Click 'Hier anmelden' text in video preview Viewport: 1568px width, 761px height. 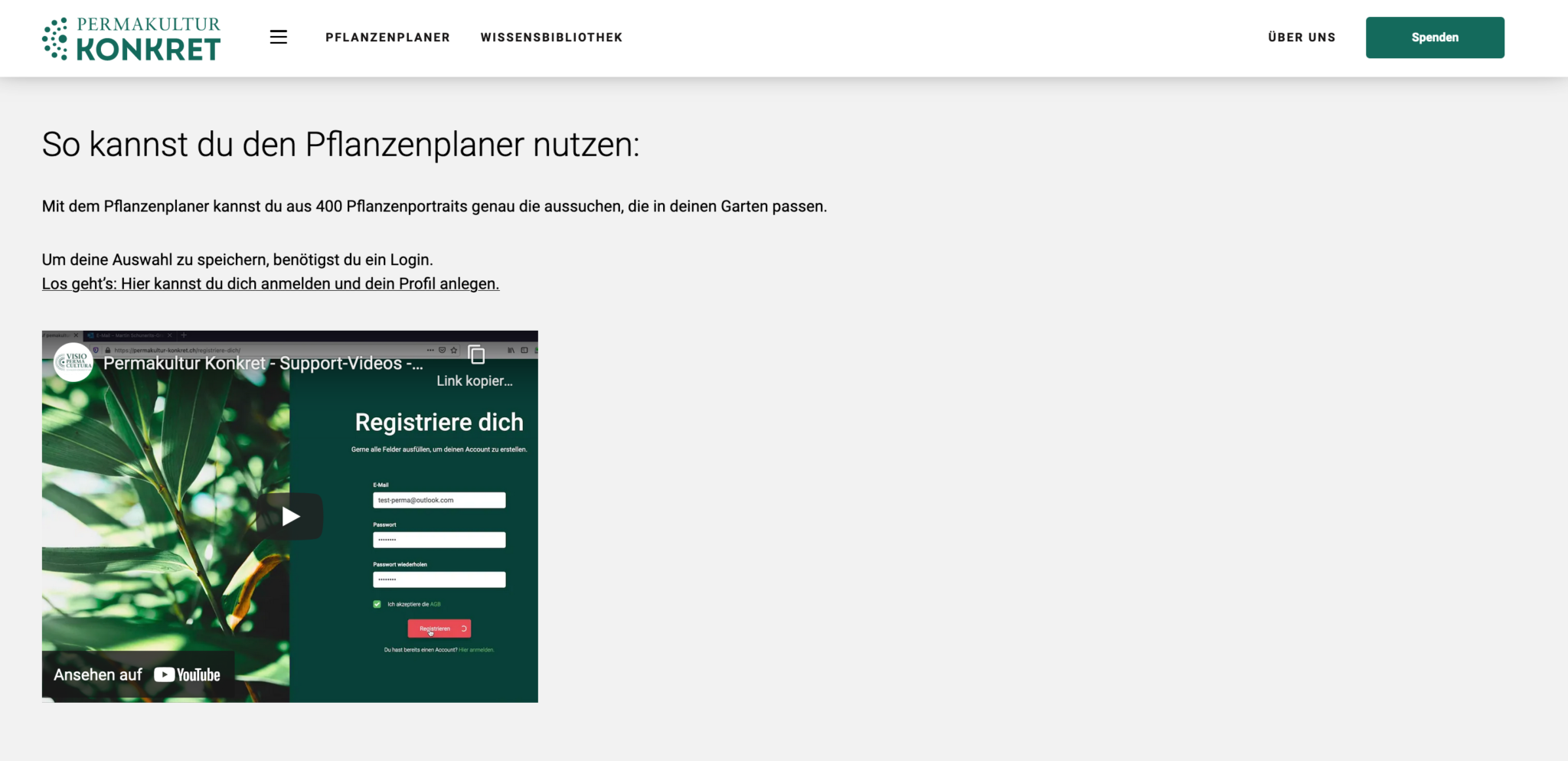[x=476, y=650]
